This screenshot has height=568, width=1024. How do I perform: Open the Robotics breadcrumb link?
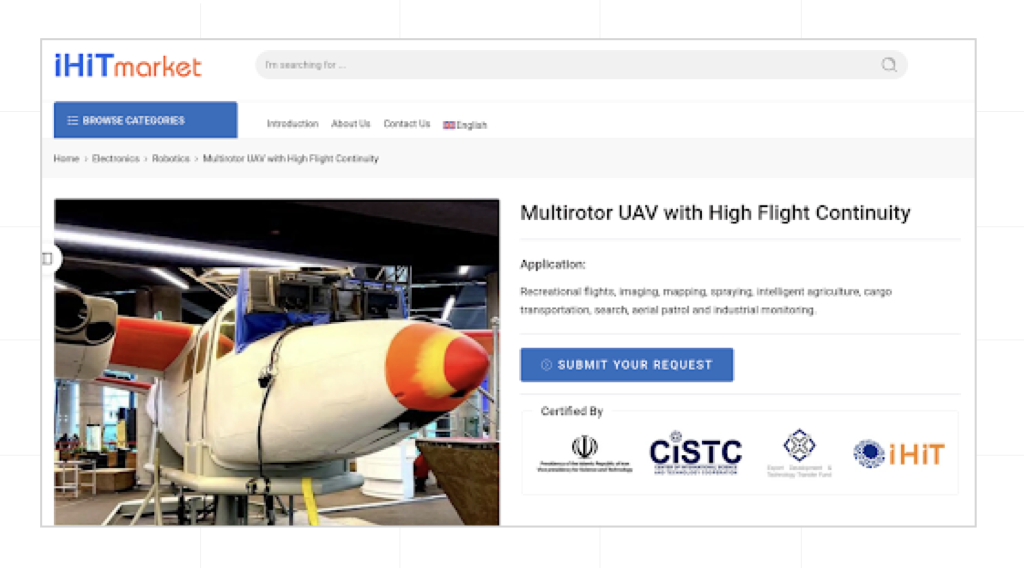170,159
